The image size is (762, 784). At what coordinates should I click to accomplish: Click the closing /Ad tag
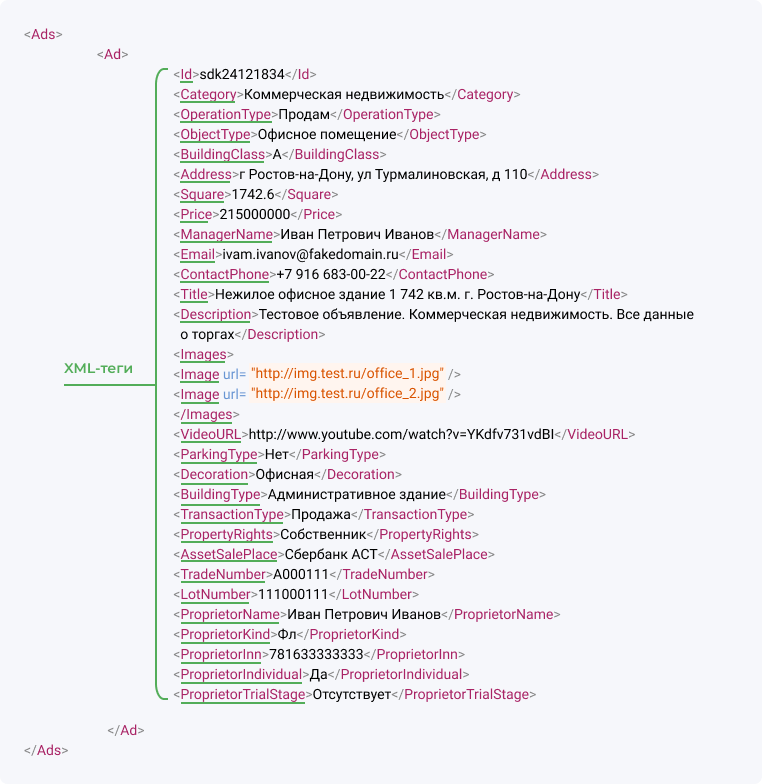126,730
